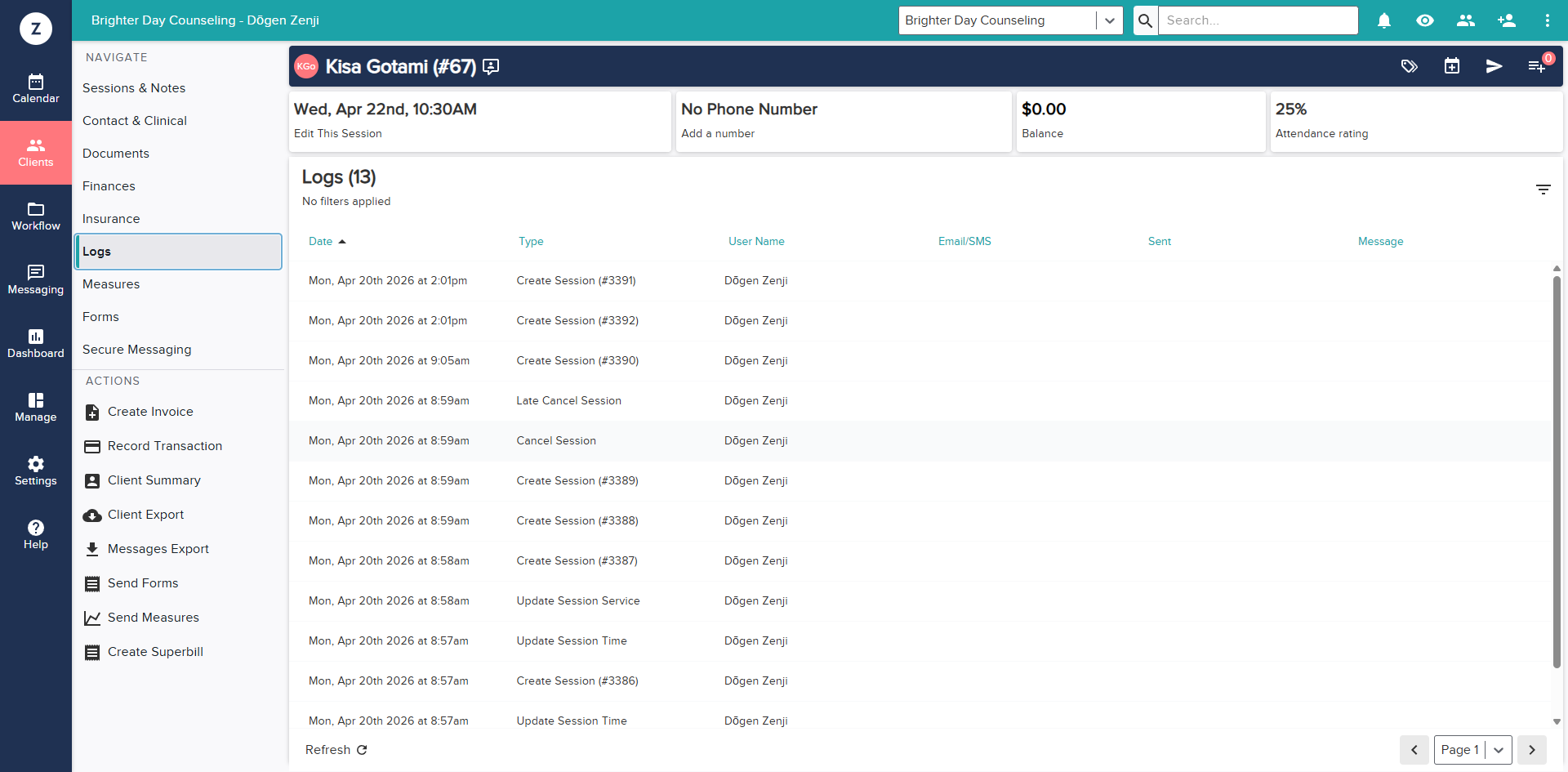Open Measures navigation item

(x=178, y=284)
